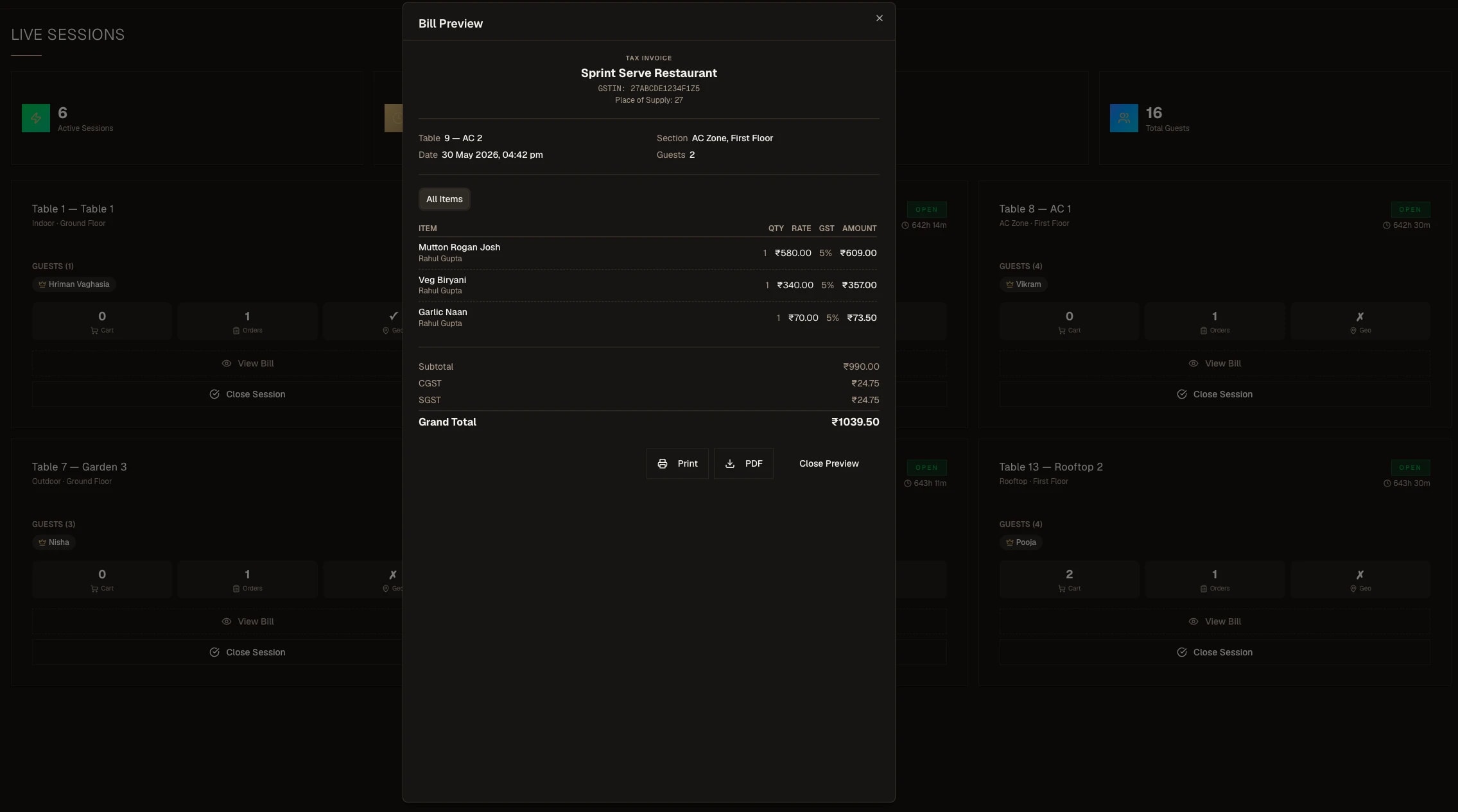Click Table 13 Orders count tile
This screenshot has width=1458, height=812.
[x=1214, y=579]
